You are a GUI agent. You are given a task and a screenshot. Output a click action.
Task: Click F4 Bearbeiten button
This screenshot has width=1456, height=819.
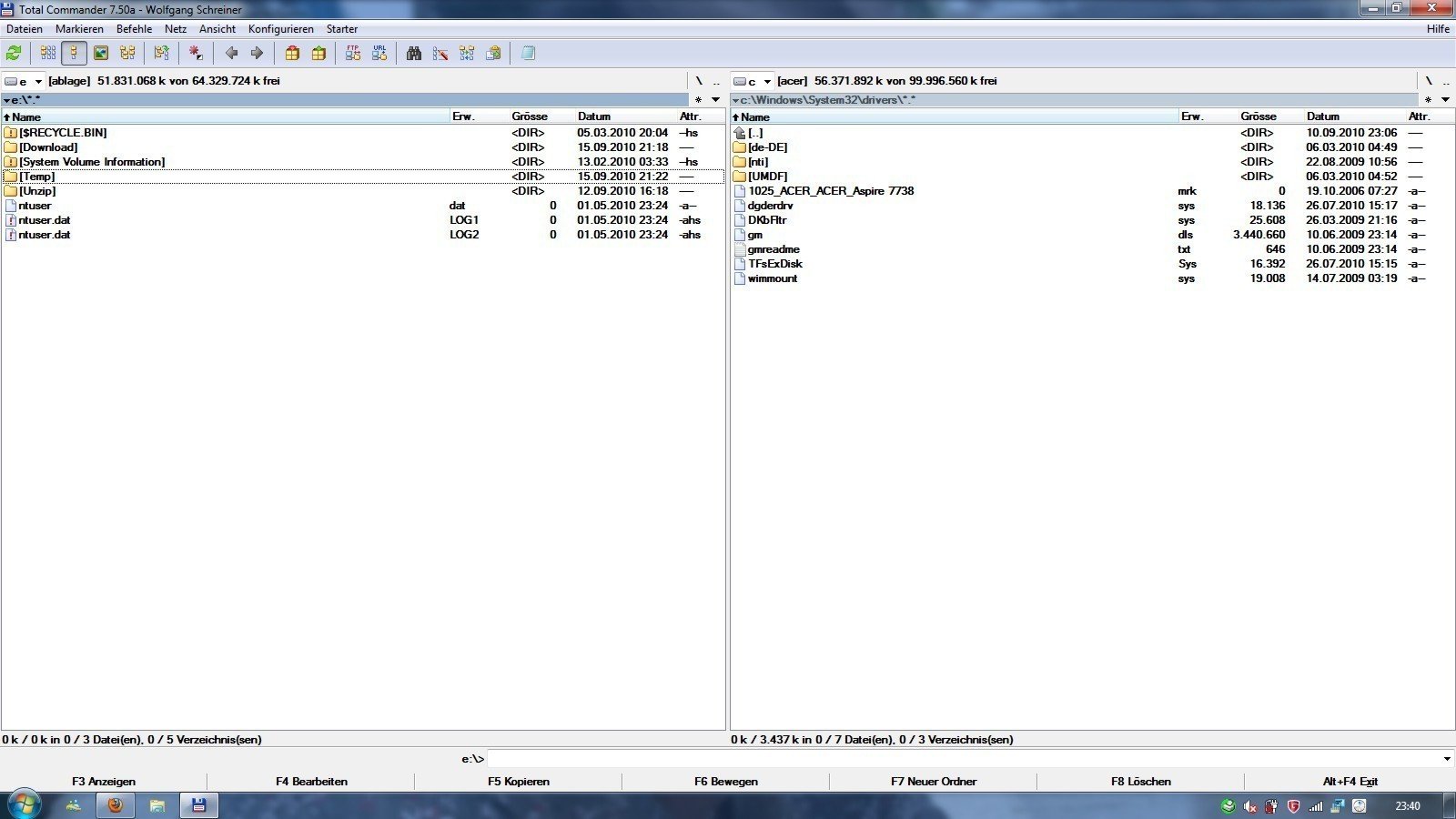[x=311, y=782]
